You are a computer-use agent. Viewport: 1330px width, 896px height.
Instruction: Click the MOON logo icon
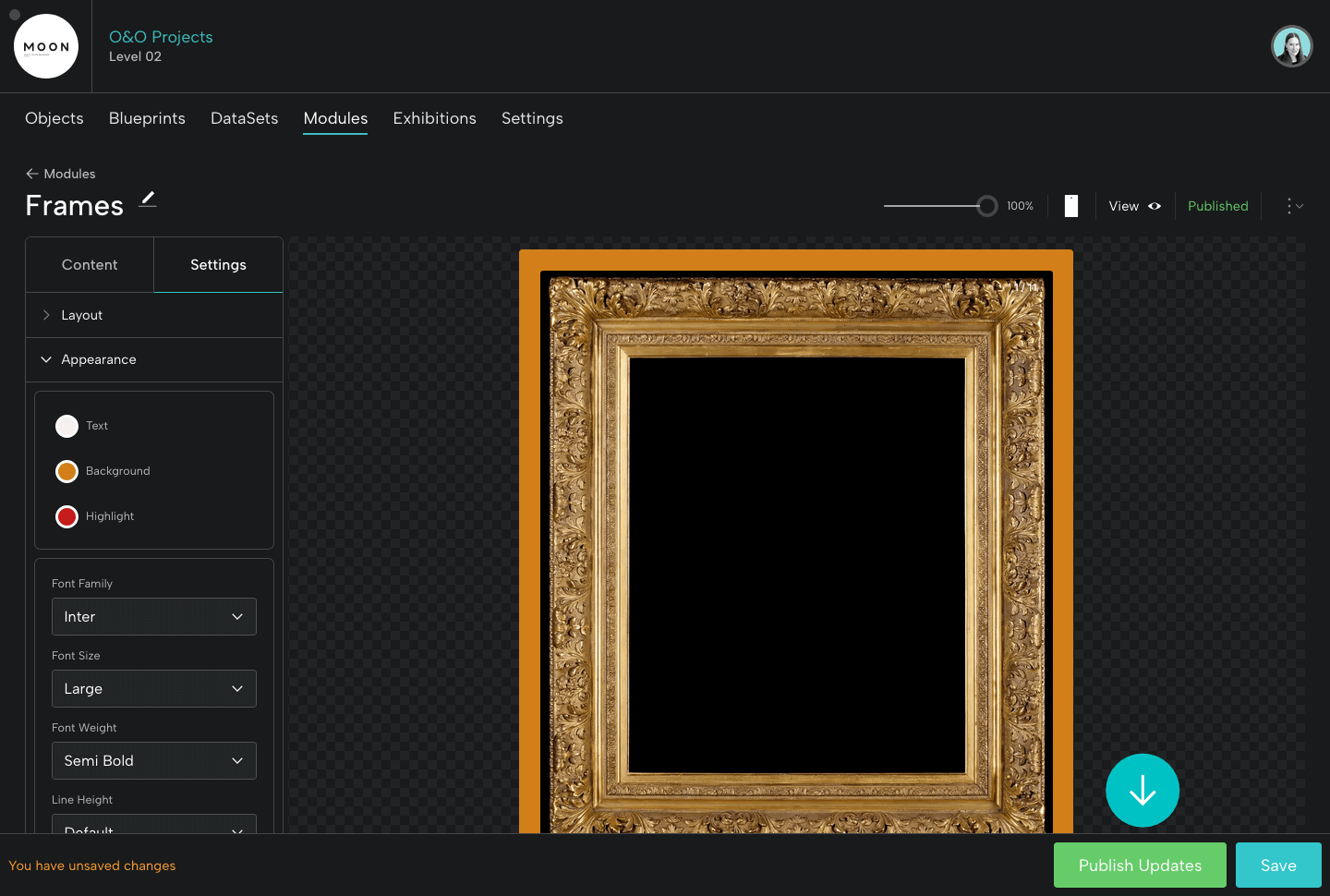tap(46, 46)
